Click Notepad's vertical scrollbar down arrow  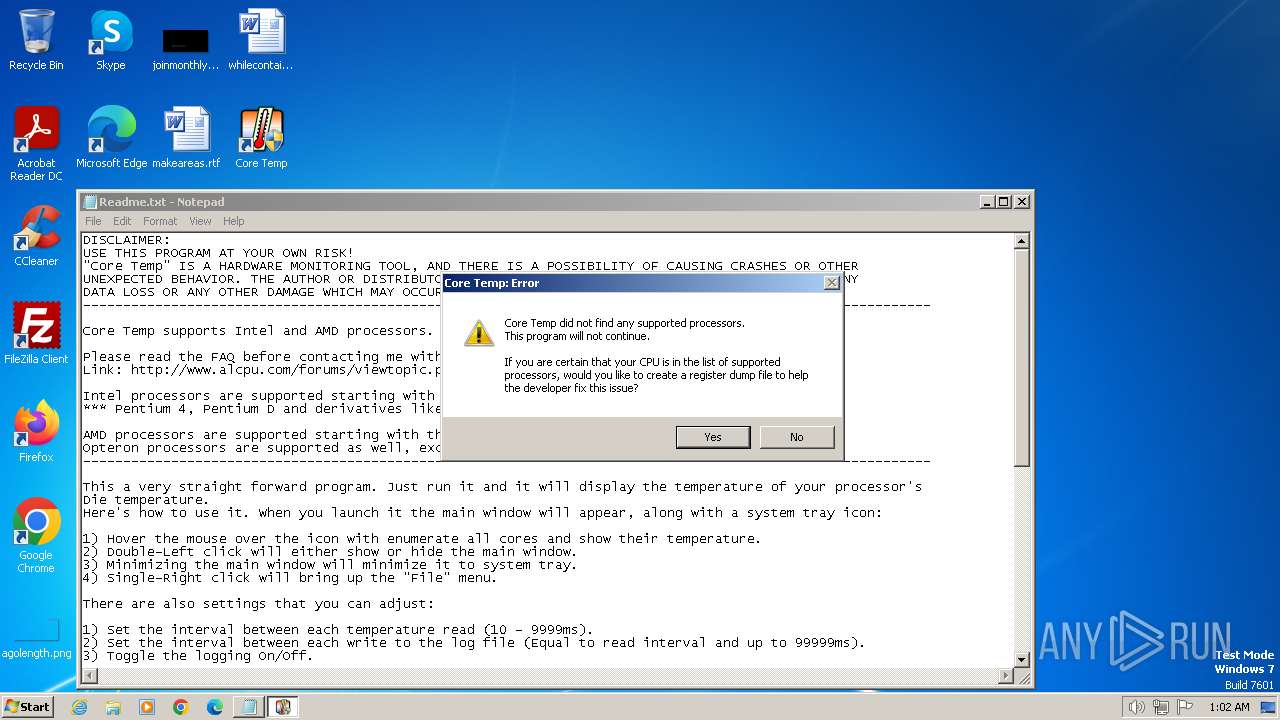point(1021,660)
